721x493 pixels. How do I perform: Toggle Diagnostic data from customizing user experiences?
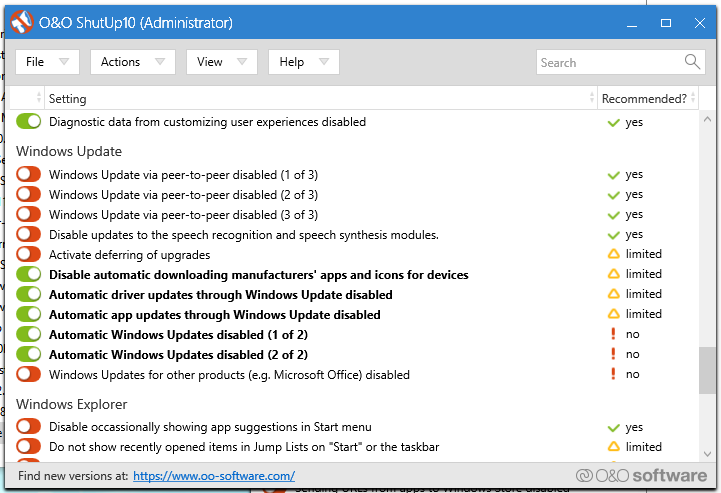(x=29, y=121)
